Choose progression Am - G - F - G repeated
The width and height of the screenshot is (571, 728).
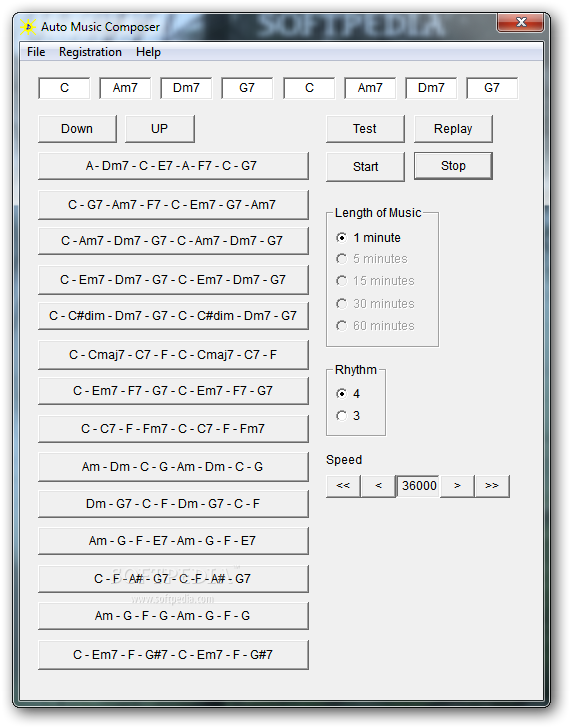click(x=173, y=616)
